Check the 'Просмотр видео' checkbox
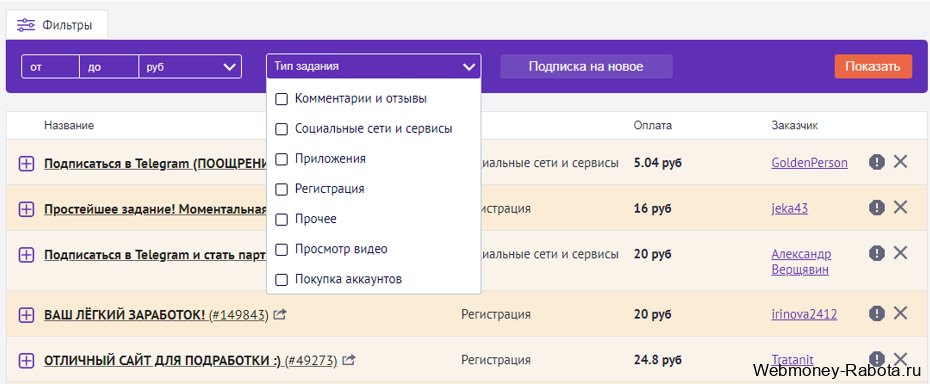The height and width of the screenshot is (388, 930). 282,249
